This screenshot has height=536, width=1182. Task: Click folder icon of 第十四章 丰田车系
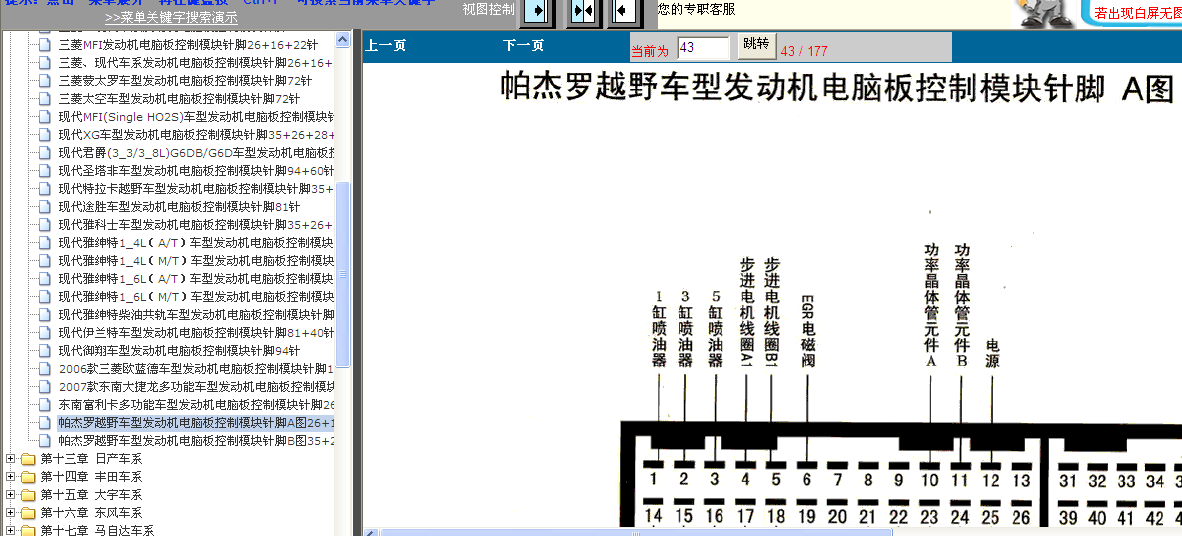pyautogui.click(x=28, y=476)
